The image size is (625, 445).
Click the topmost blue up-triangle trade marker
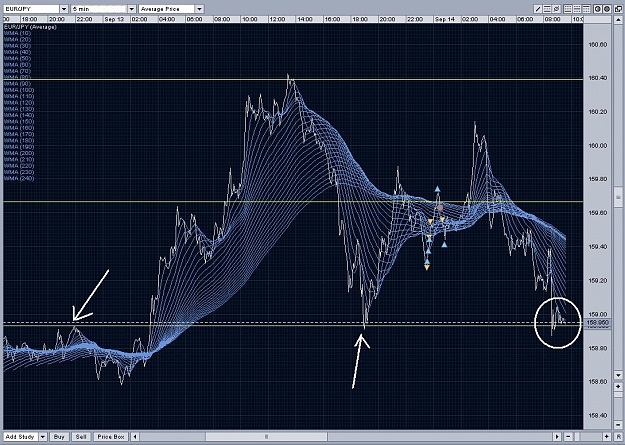click(437, 189)
